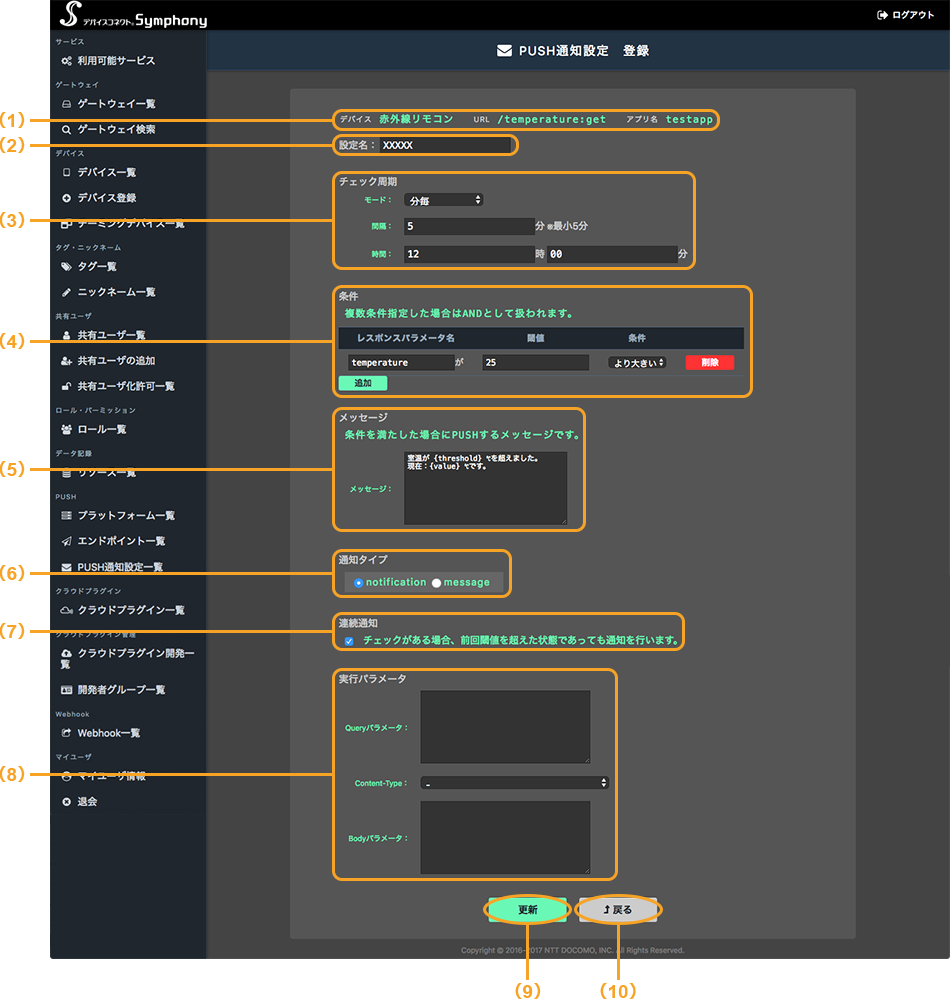Click the 共有ユーザ一覧 person icon
This screenshot has height=999, width=950.
(66, 335)
